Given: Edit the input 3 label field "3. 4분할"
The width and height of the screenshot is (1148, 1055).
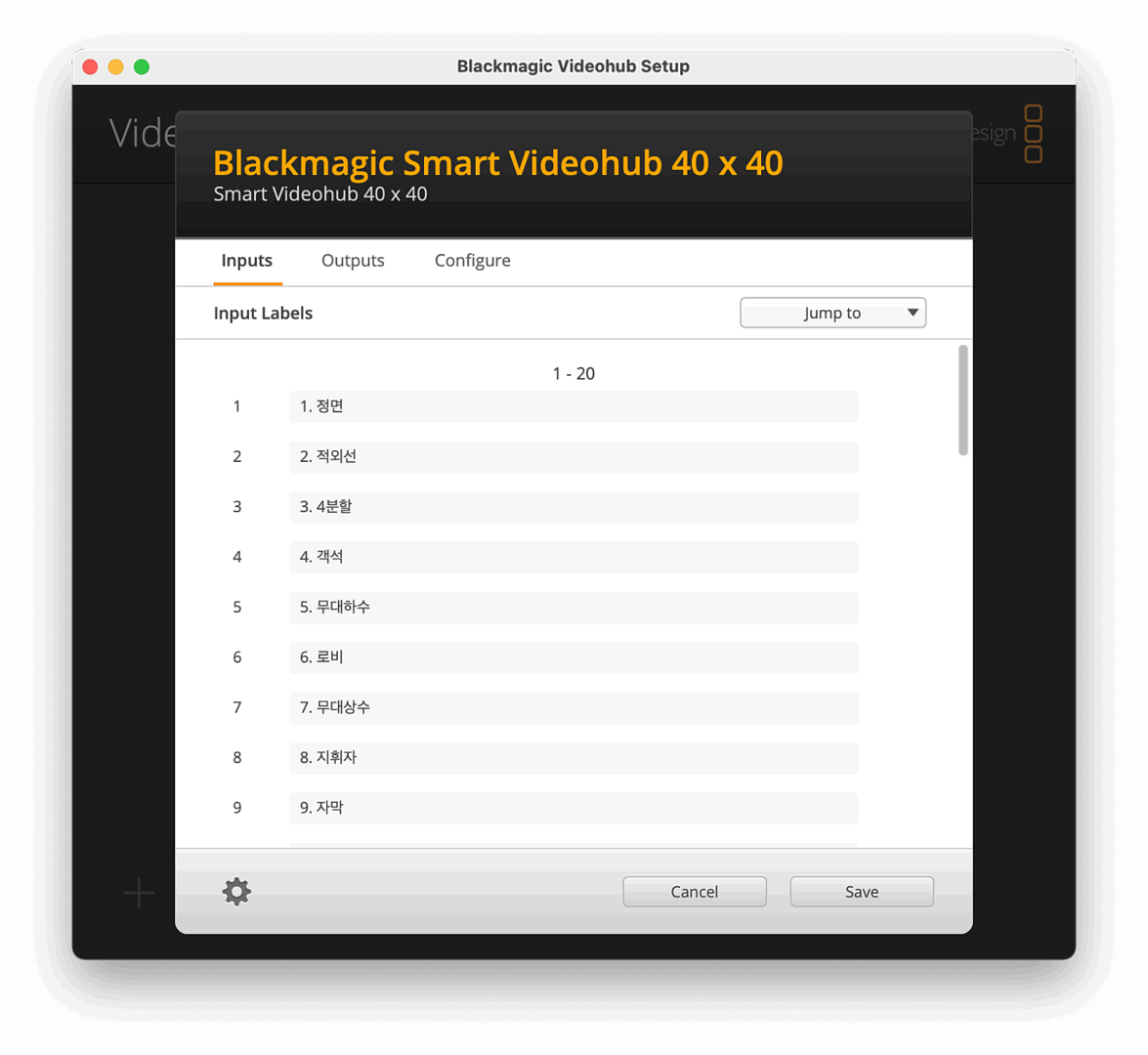Looking at the screenshot, I should pyautogui.click(x=574, y=507).
